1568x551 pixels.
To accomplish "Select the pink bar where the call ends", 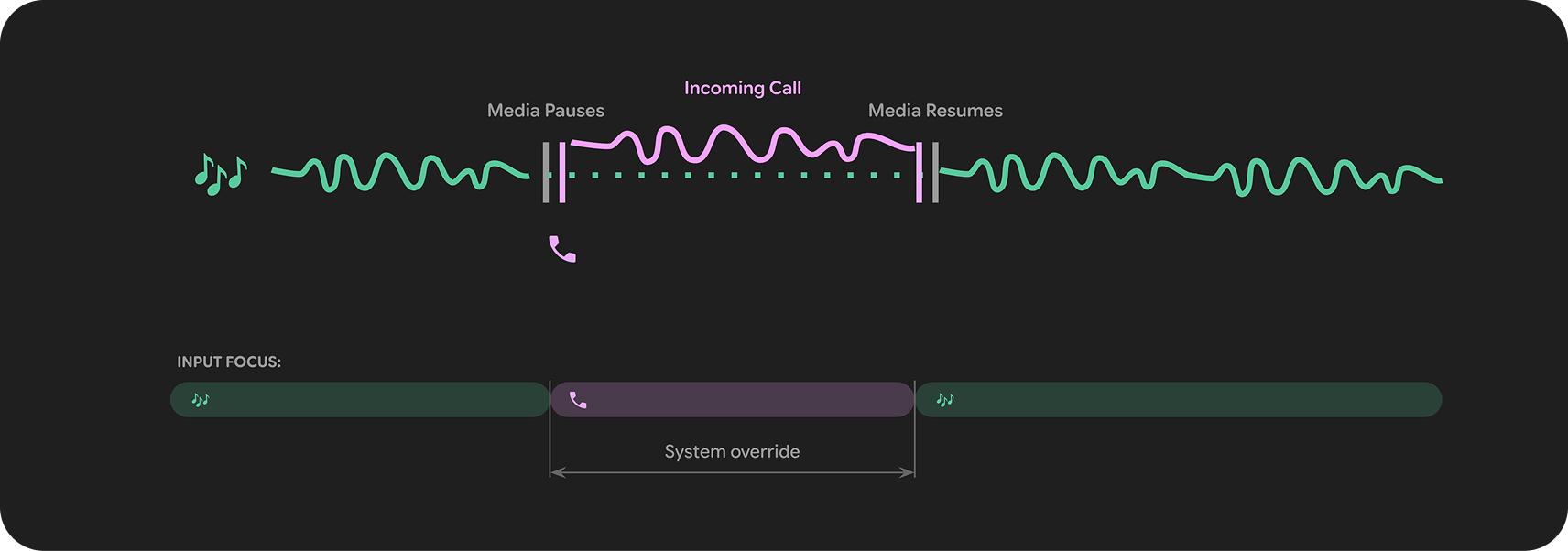I will [x=919, y=172].
